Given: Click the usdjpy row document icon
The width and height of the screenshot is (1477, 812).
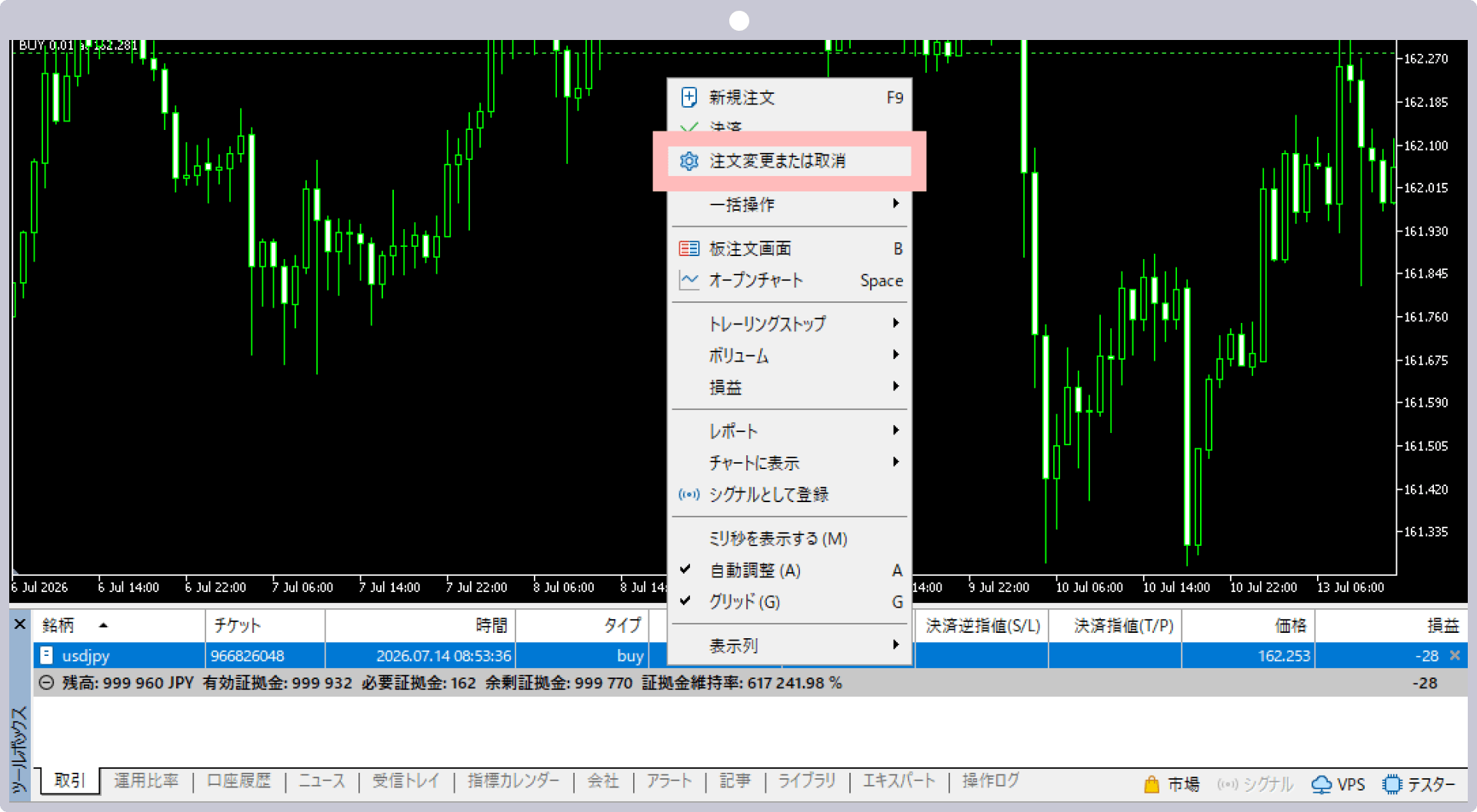Looking at the screenshot, I should 46,656.
